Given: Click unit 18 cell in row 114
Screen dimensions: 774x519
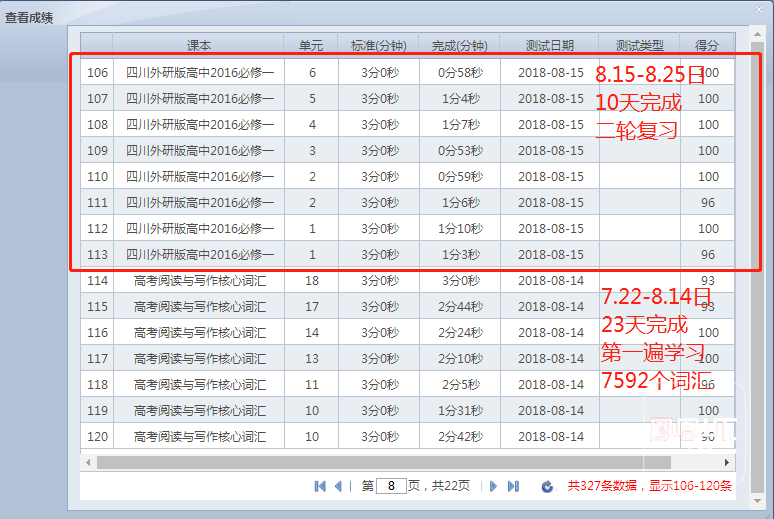Looking at the screenshot, I should click(x=312, y=280).
